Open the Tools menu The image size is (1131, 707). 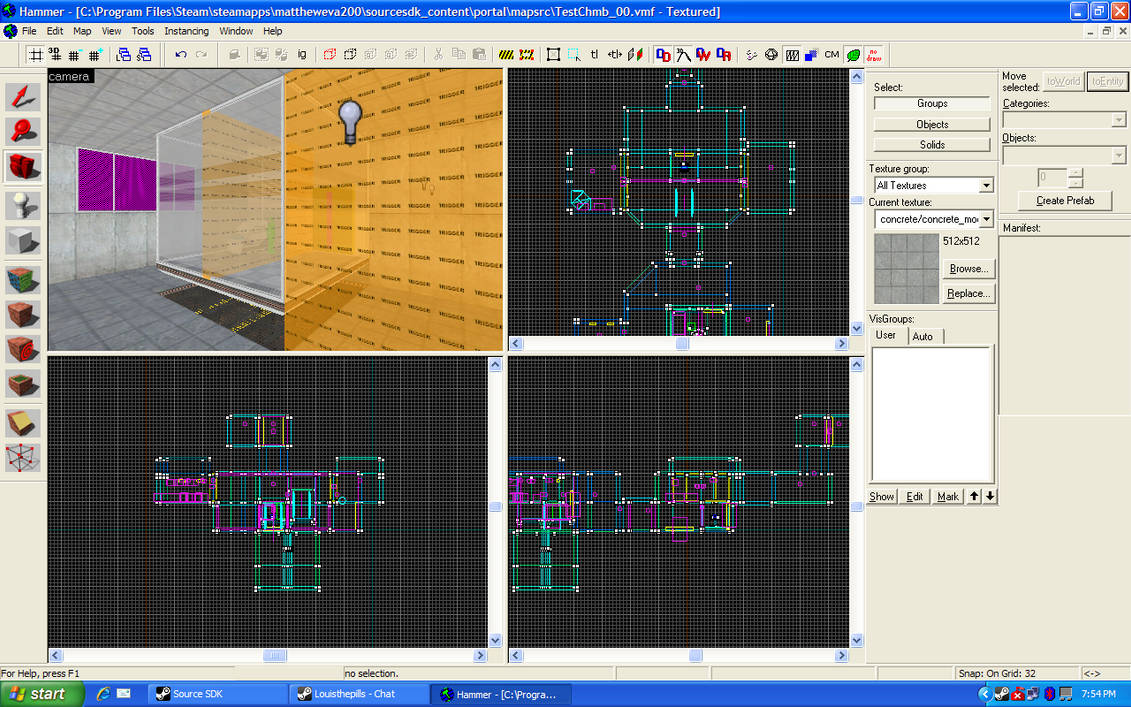pos(142,31)
